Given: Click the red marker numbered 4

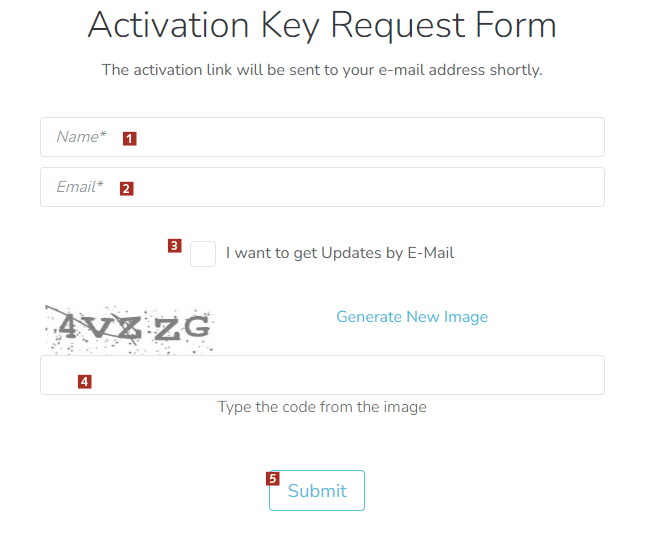Looking at the screenshot, I should click(x=84, y=381).
